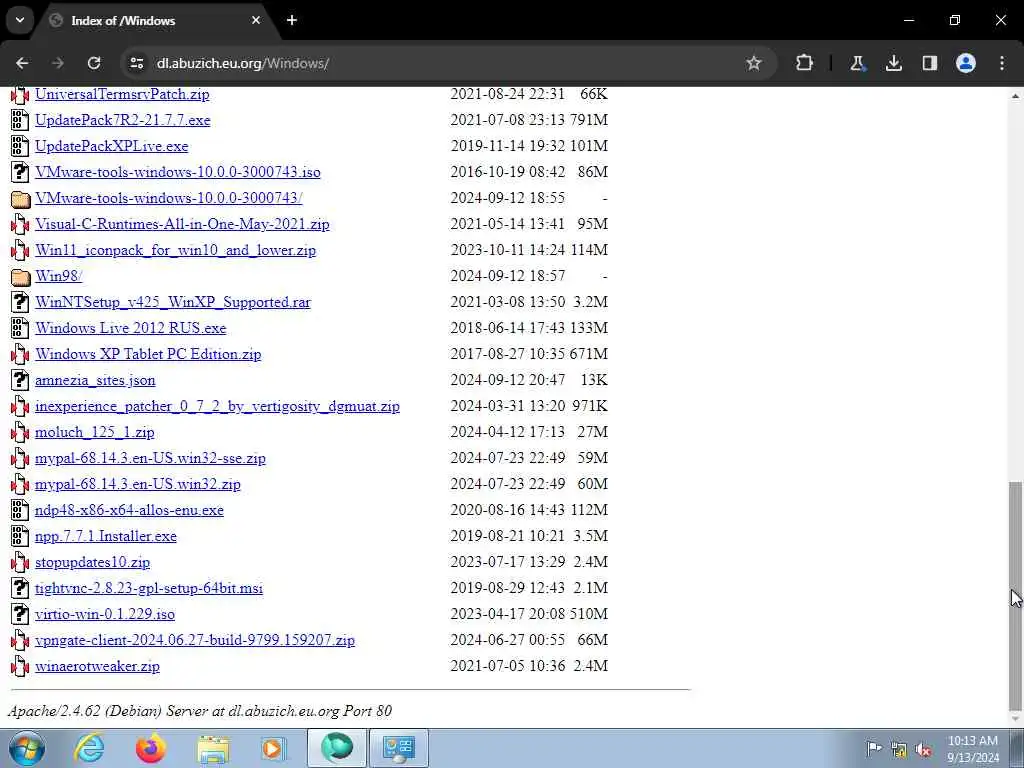Open Chrome Labs flask icon

pyautogui.click(x=857, y=63)
